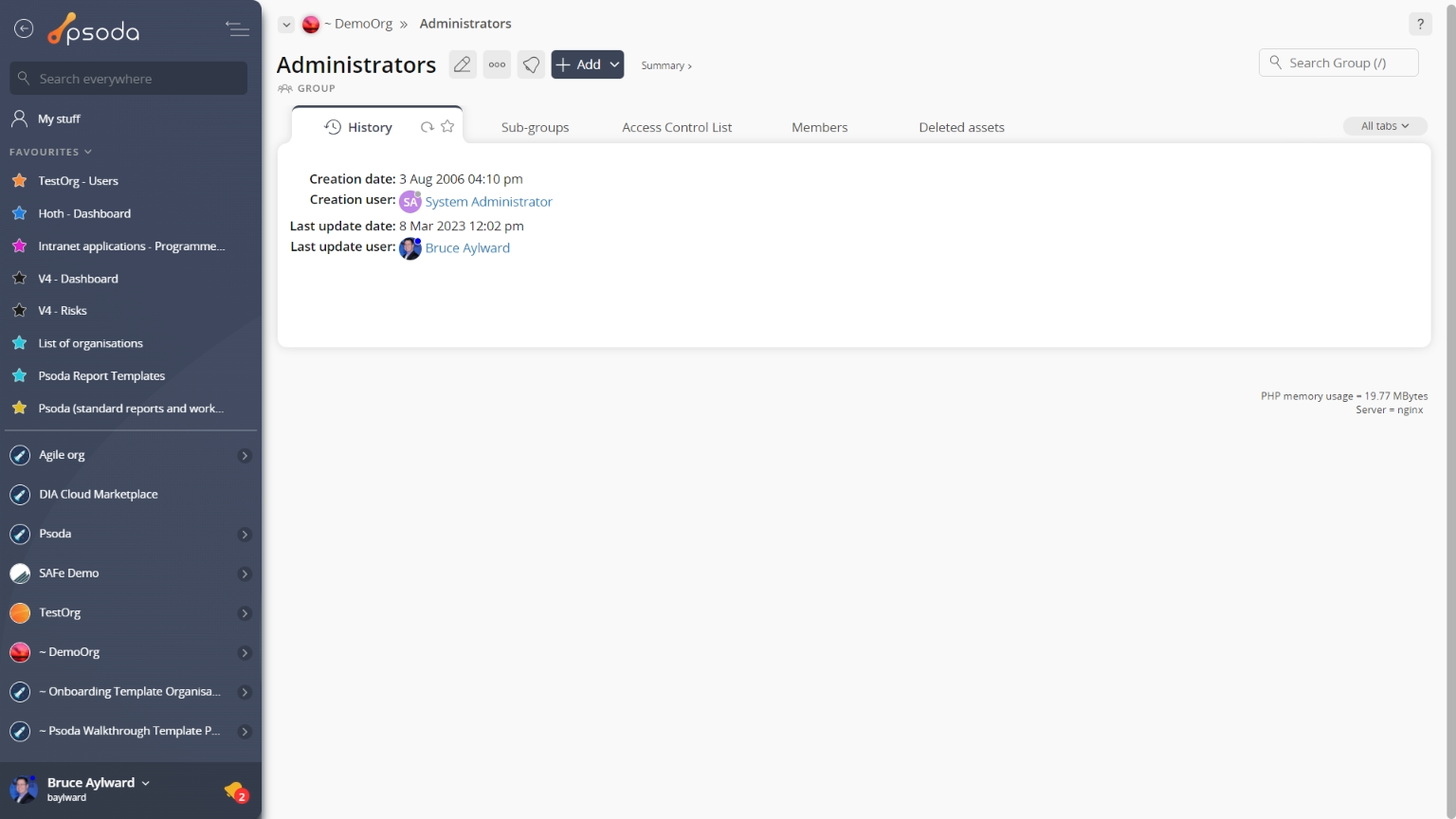Click the SAFe Demo organisation icon
This screenshot has height=819, width=1456.
[x=20, y=573]
